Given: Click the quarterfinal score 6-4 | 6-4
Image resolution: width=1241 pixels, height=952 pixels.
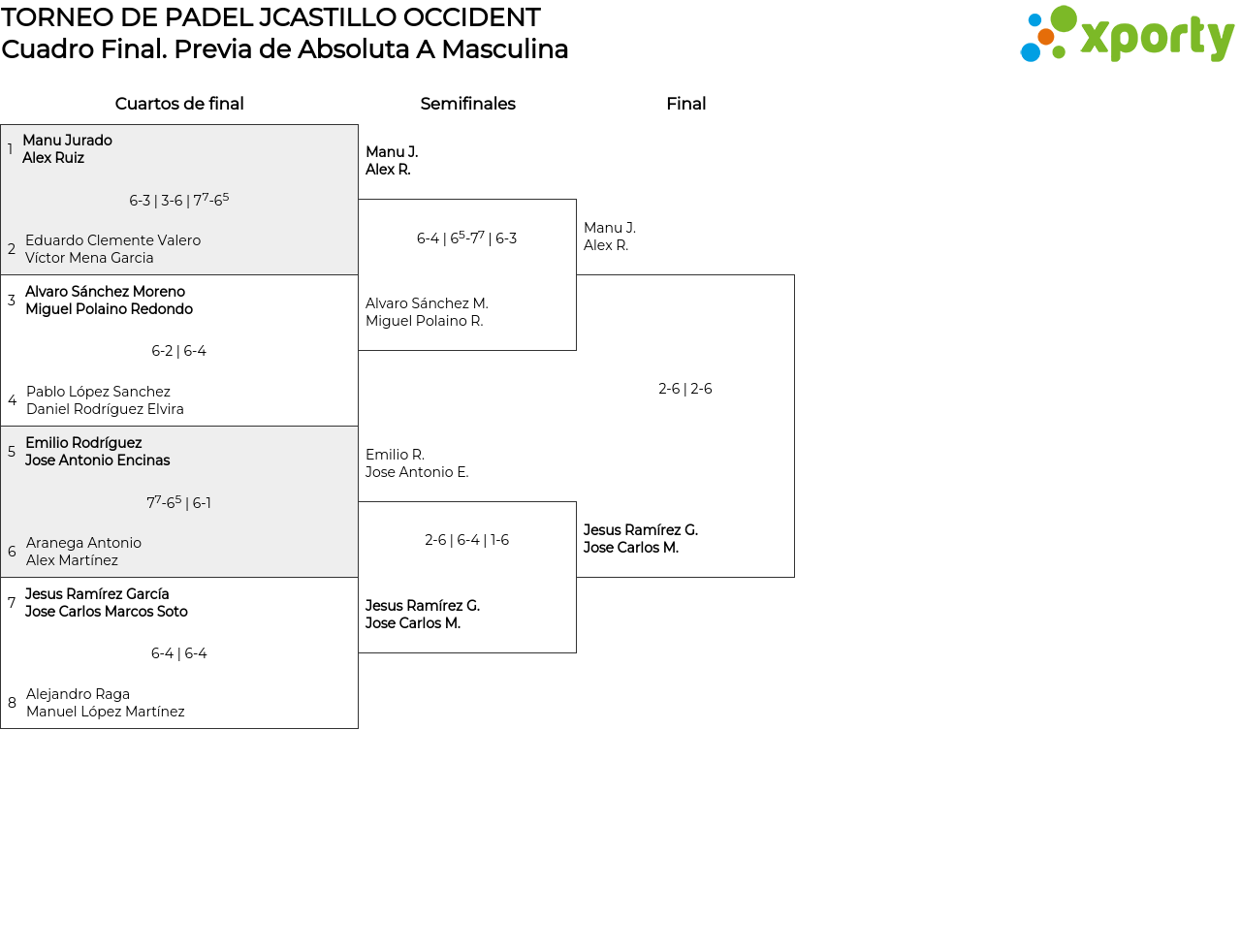Looking at the screenshot, I should coord(178,653).
